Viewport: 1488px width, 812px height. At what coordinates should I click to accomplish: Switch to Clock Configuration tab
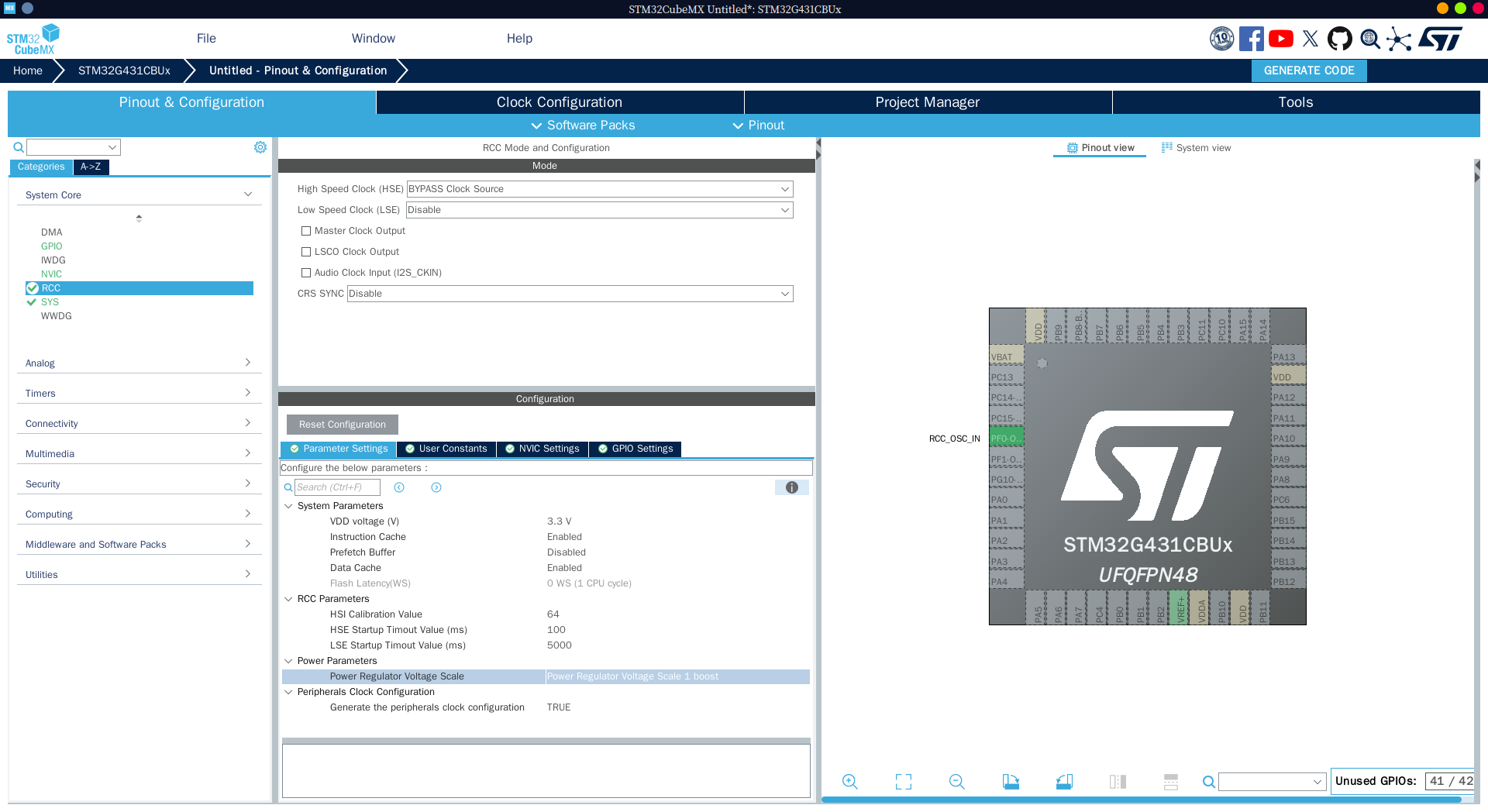[560, 102]
